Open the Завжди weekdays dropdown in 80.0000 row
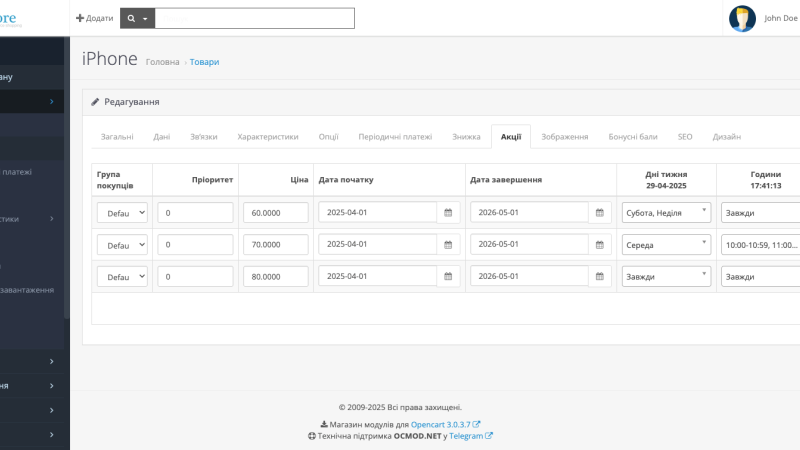Viewport: 800px width, 450px height. (x=666, y=276)
